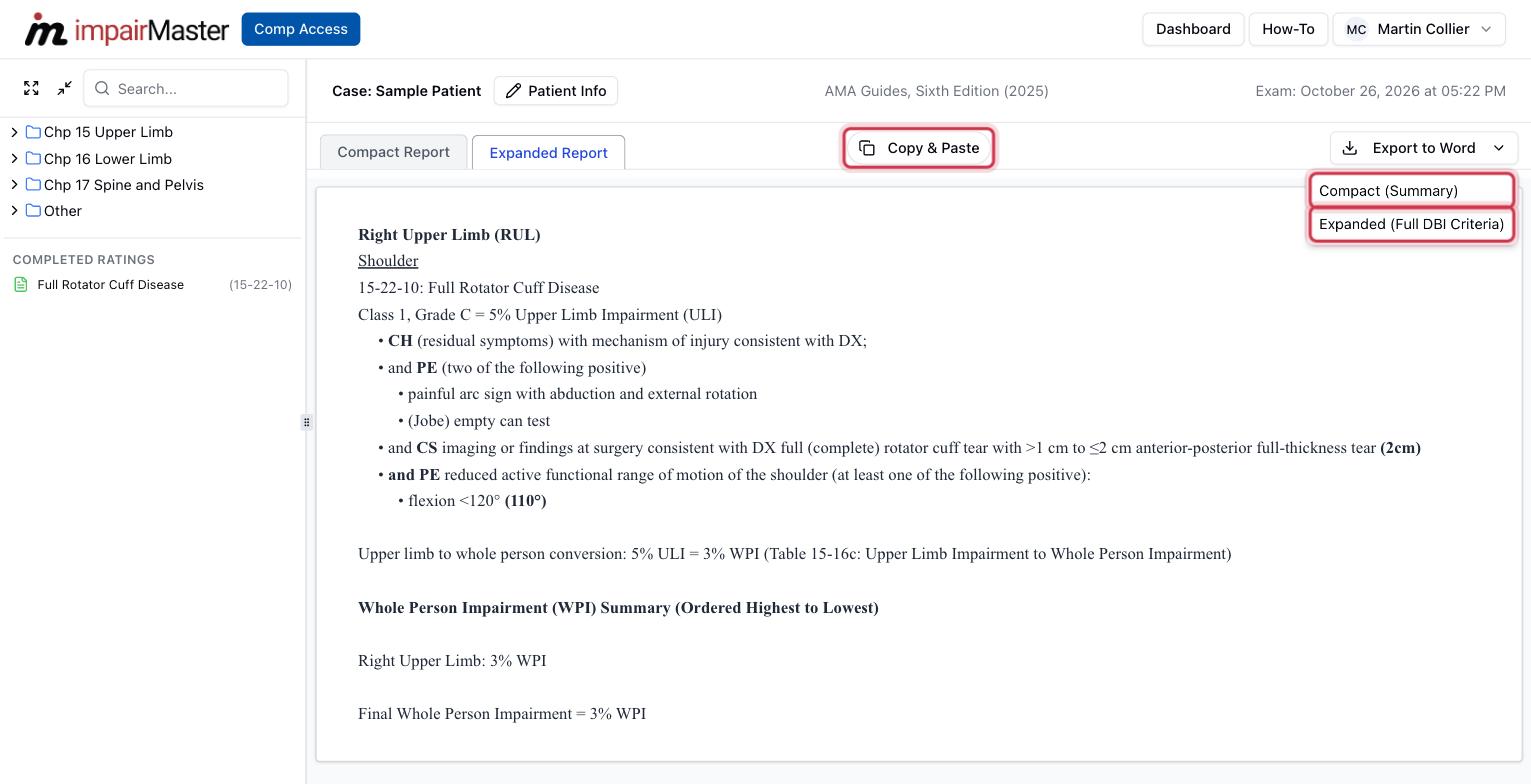Screen dimensions: 1531x784
Task: Select the Expanded Report tab
Action: (548, 153)
